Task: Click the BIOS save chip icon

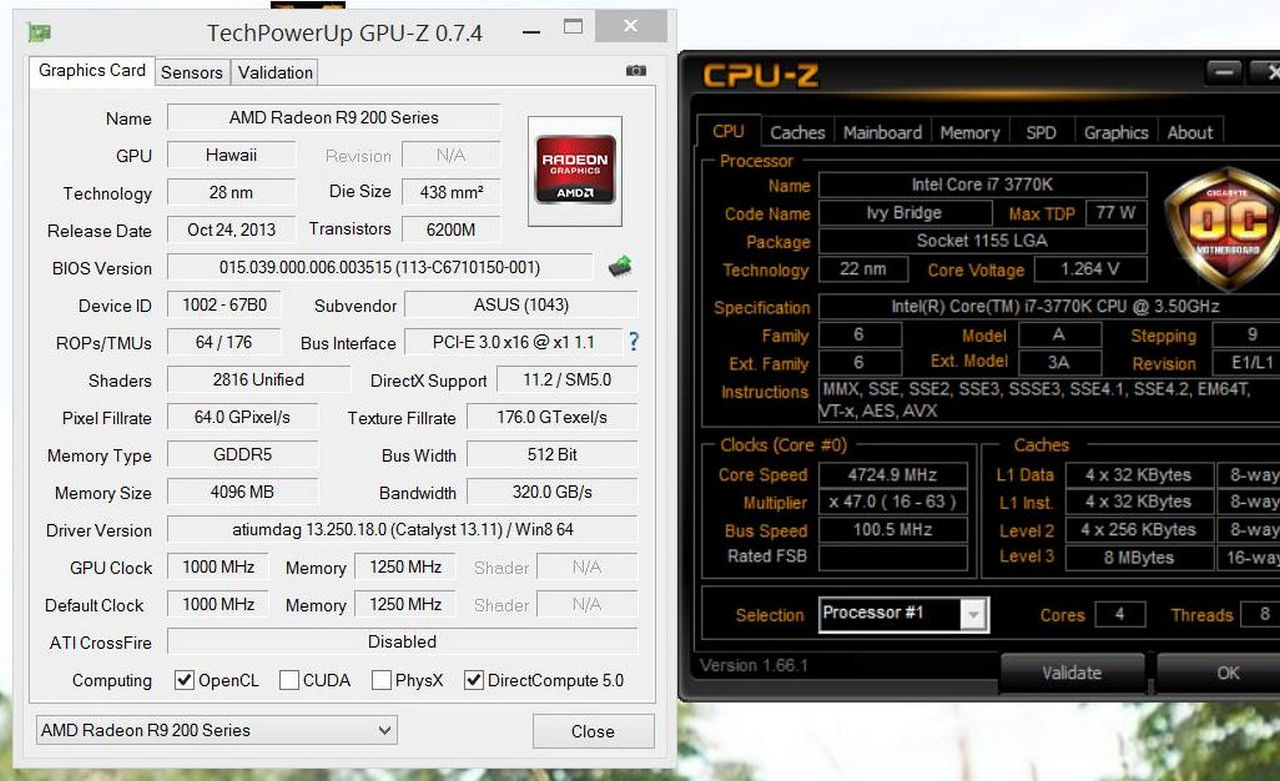Action: click(620, 266)
